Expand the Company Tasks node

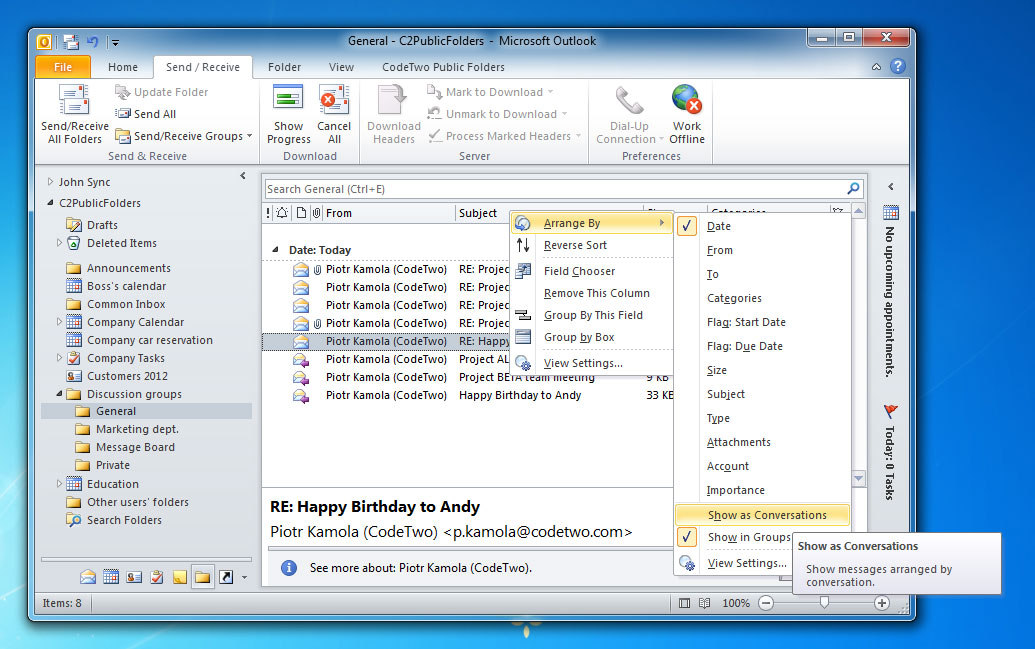tap(59, 357)
